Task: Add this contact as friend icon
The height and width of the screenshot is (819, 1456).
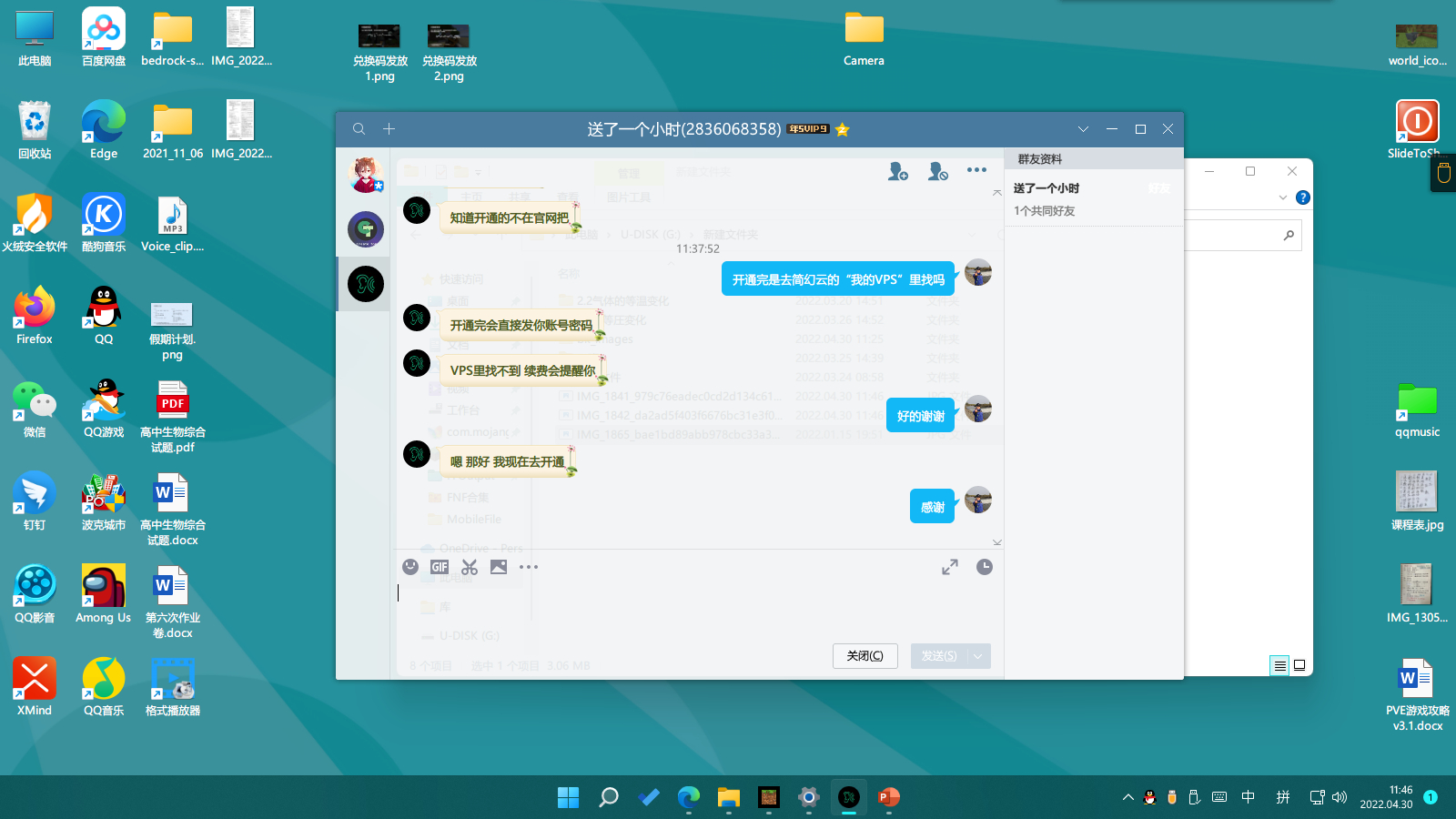Action: (898, 171)
